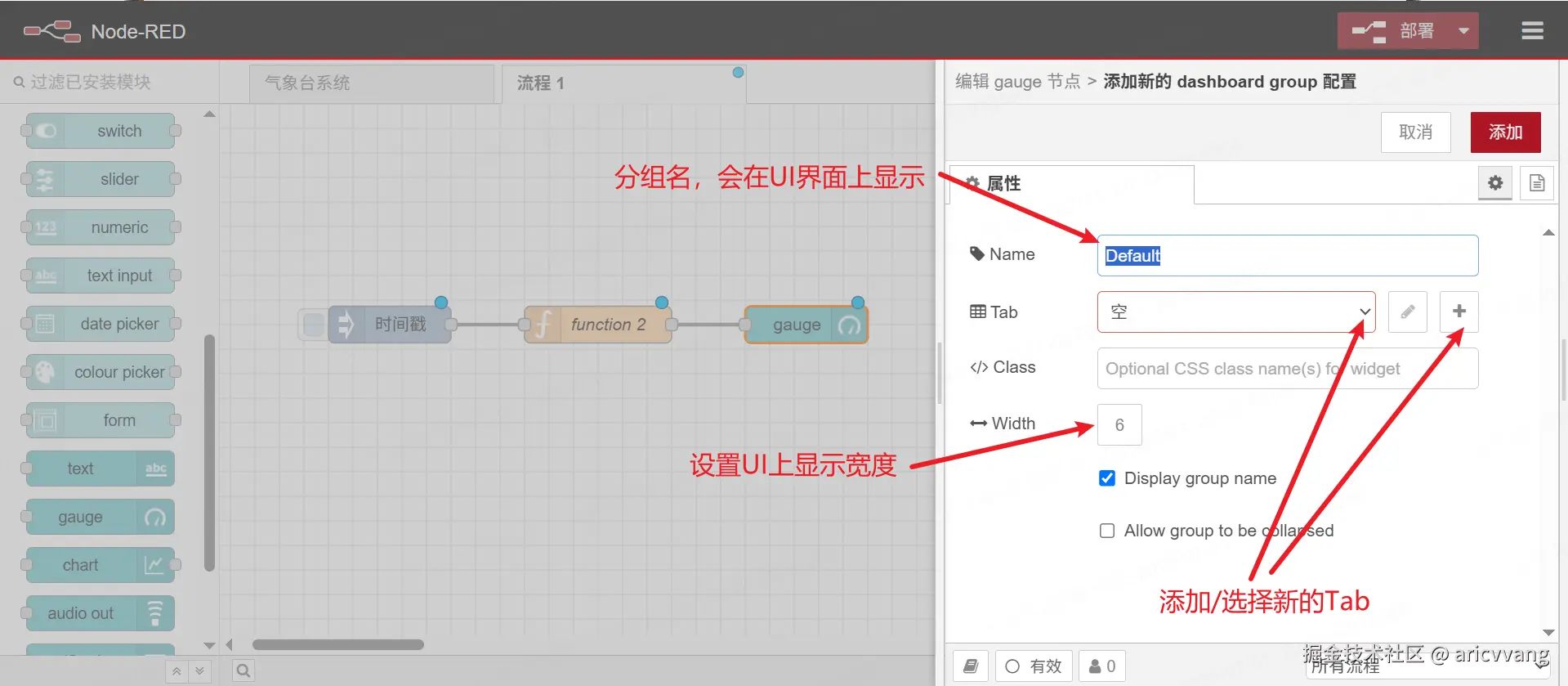This screenshot has height=686, width=1568.
Task: Click the Class CSS name input field
Action: [1288, 368]
